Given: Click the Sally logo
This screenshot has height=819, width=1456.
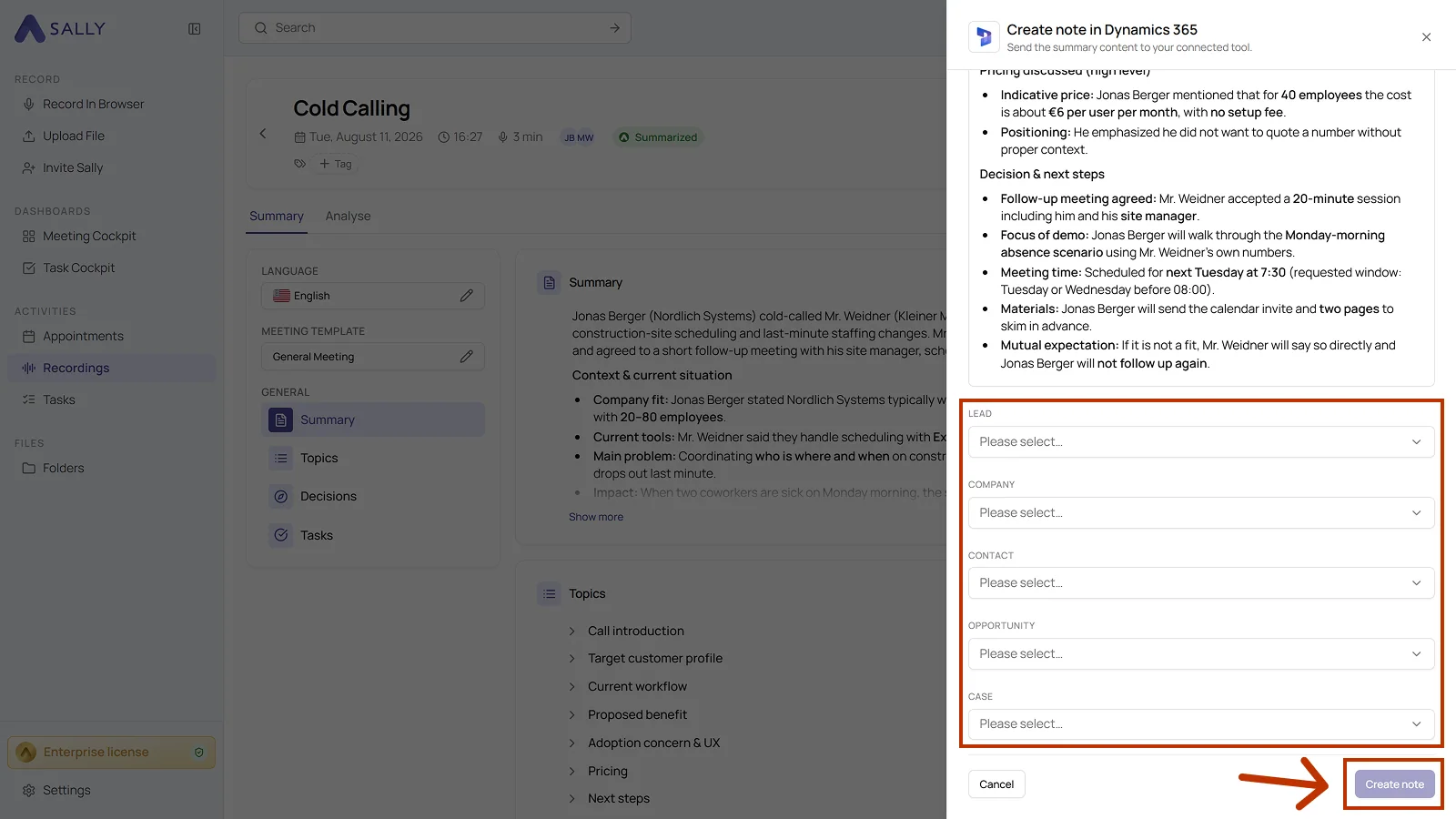Looking at the screenshot, I should click(60, 28).
